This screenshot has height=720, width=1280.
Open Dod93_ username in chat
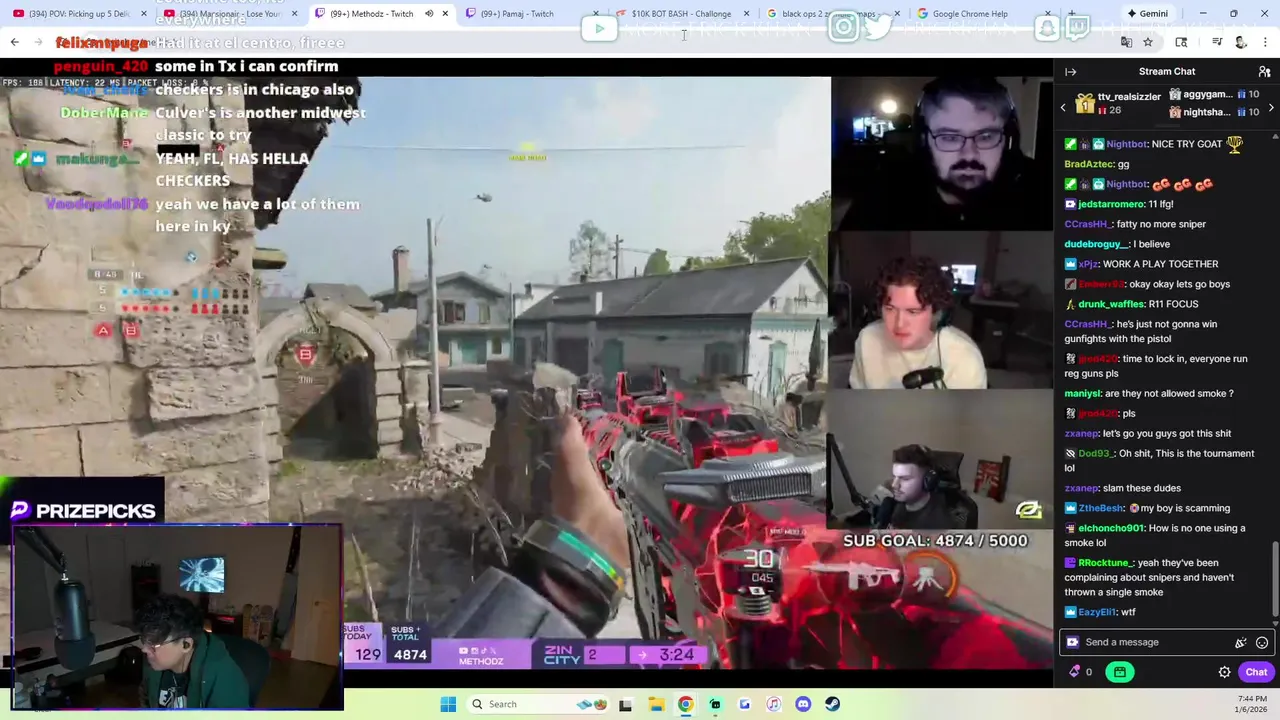click(1096, 454)
